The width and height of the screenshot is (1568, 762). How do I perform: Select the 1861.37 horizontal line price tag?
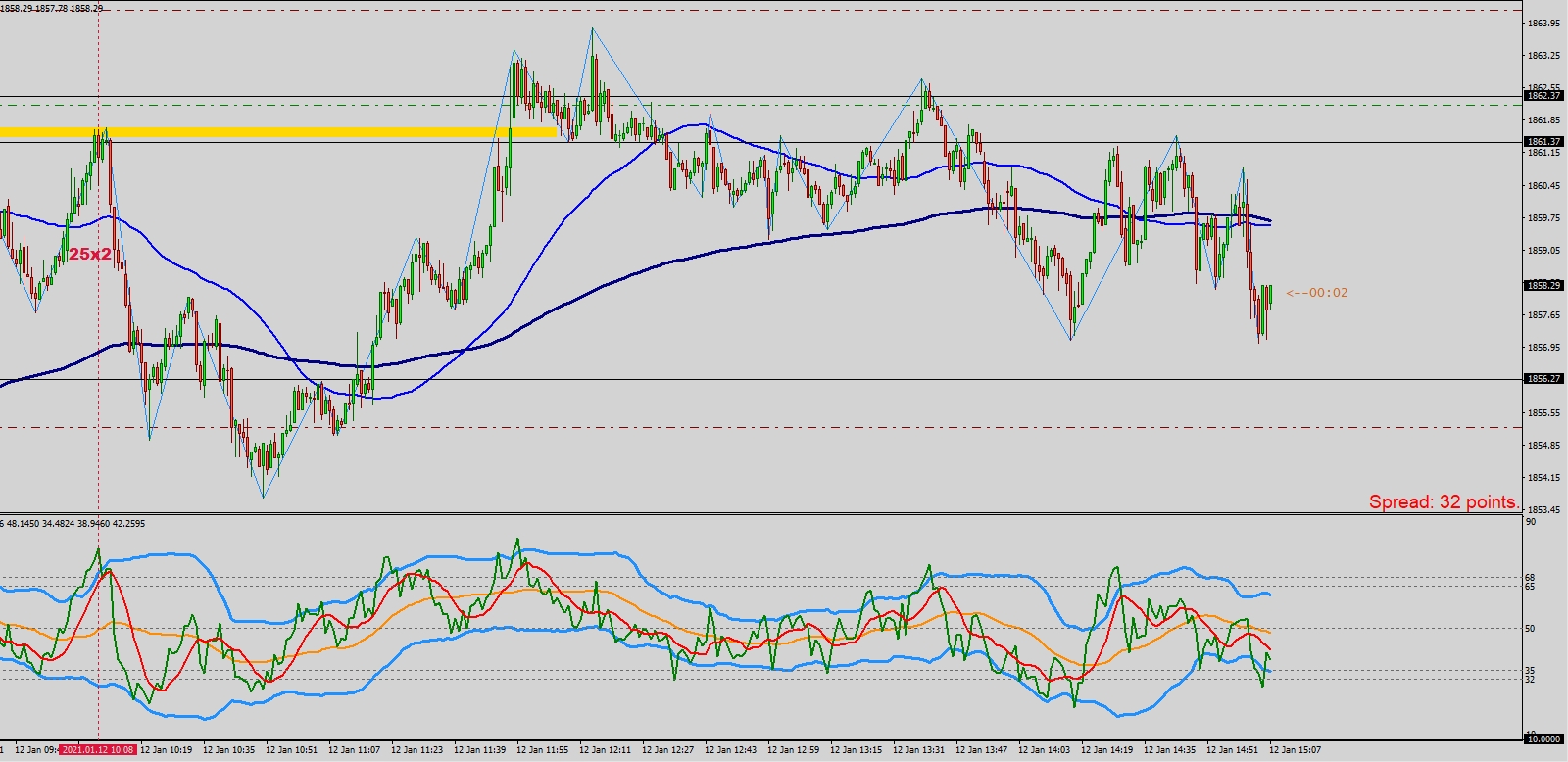click(x=1543, y=142)
